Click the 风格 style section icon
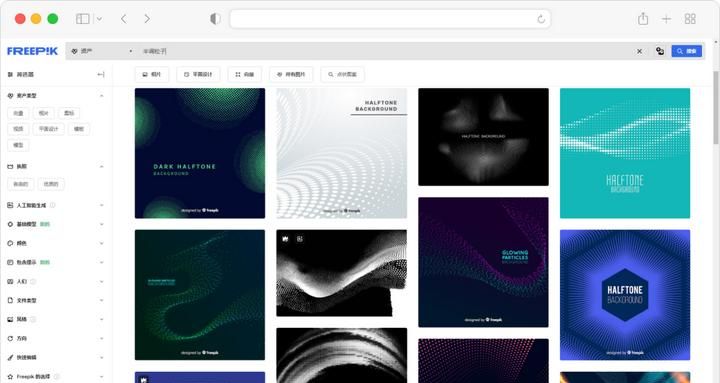This screenshot has height=383, width=720. tap(10, 319)
